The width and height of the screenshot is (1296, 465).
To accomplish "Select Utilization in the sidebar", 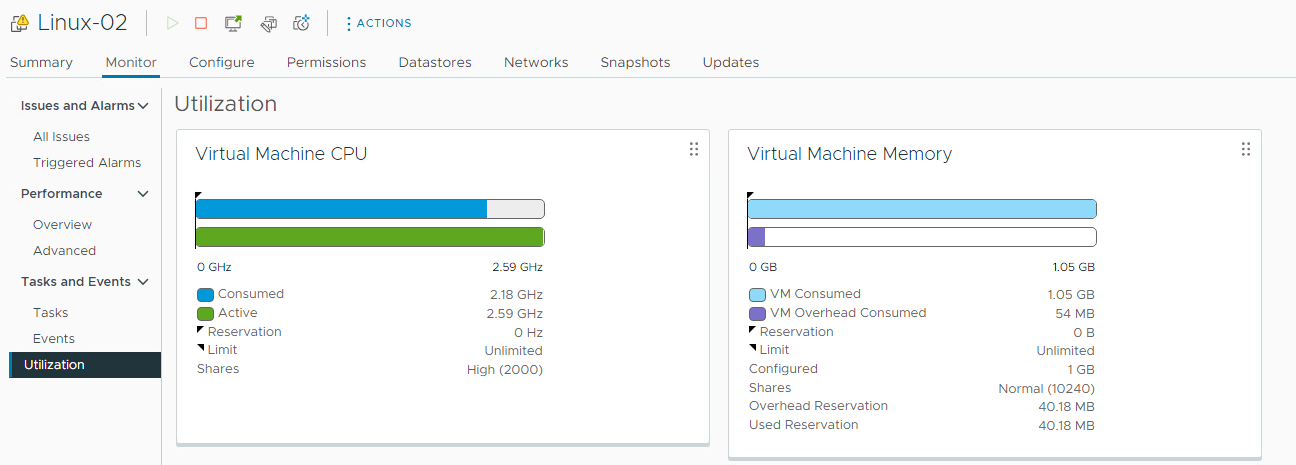I will pos(85,365).
